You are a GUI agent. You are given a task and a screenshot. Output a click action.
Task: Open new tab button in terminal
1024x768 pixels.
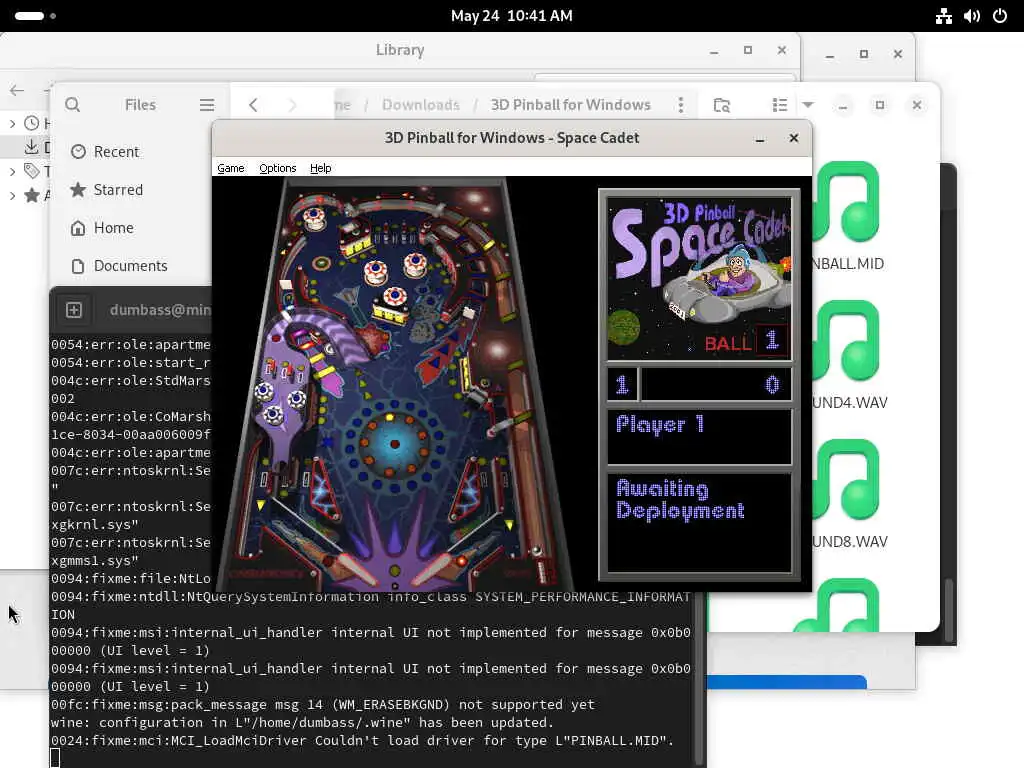74,310
